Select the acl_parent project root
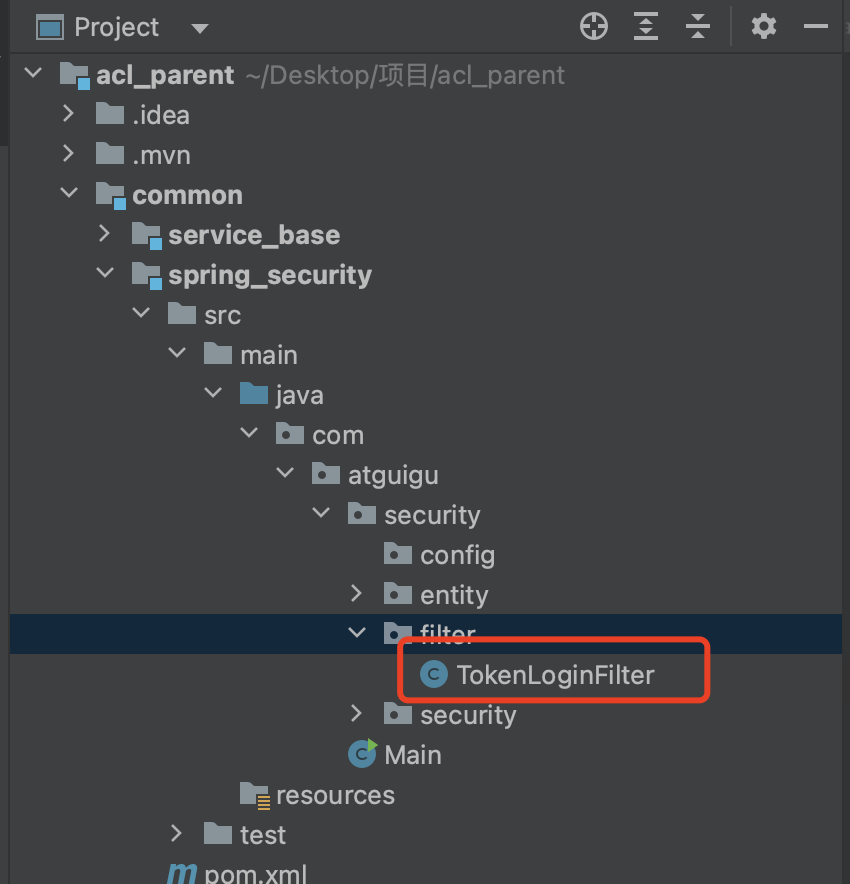Image resolution: width=850 pixels, height=884 pixels. (164, 75)
